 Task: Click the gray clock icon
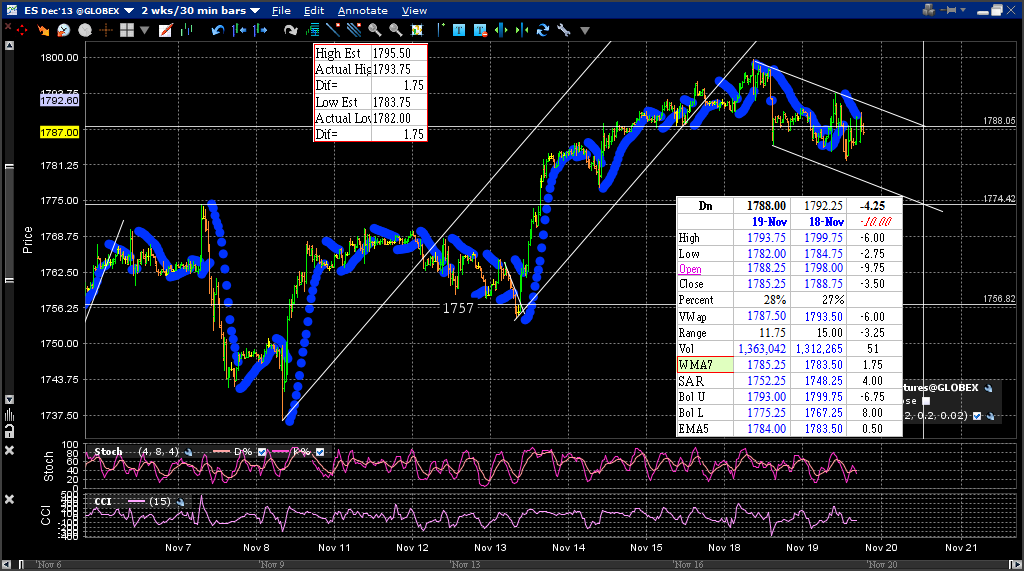click(85, 30)
